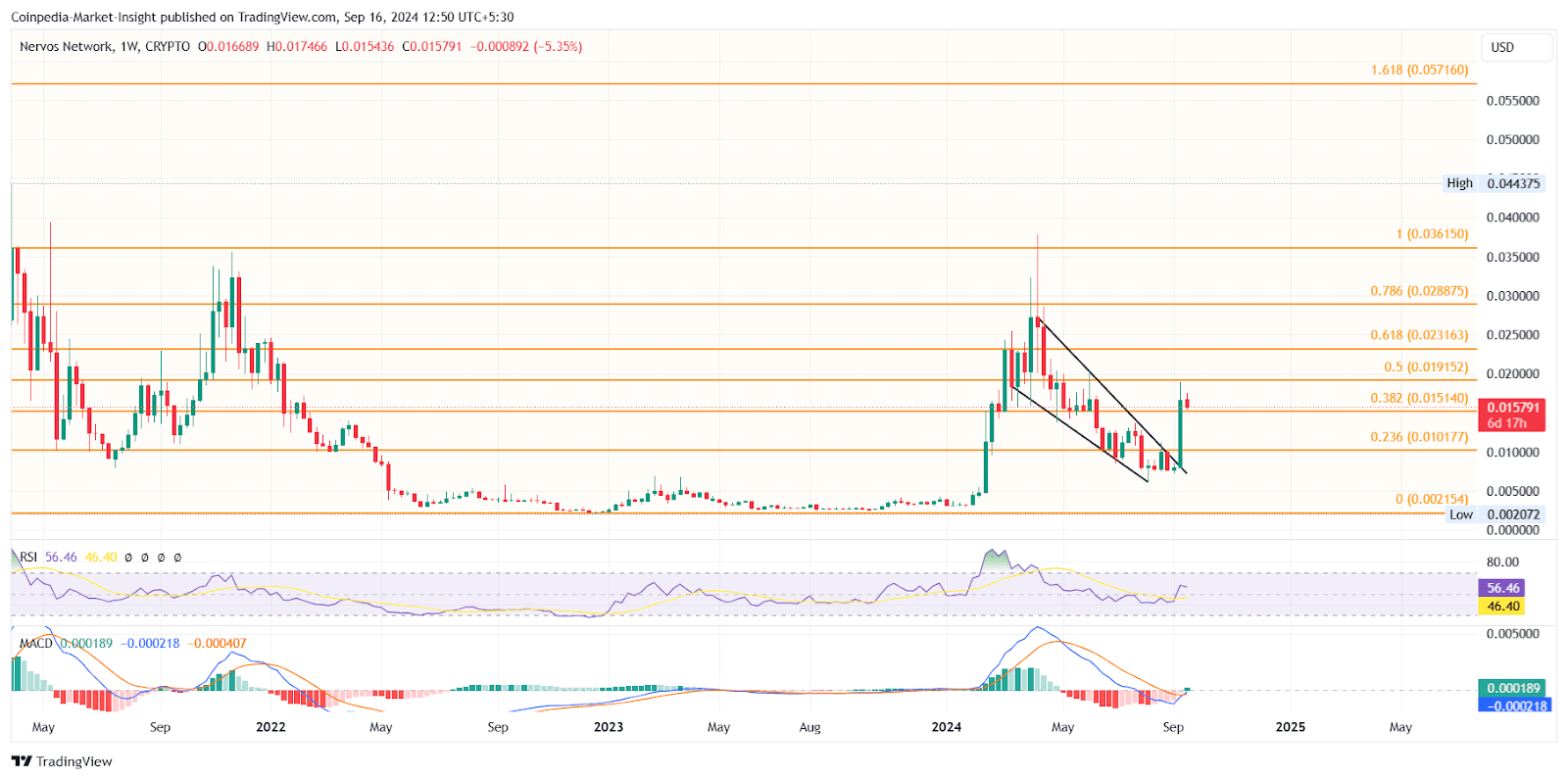Viewport: 1568px width, 780px height.
Task: Open the MACD indicator legend
Action: point(36,643)
